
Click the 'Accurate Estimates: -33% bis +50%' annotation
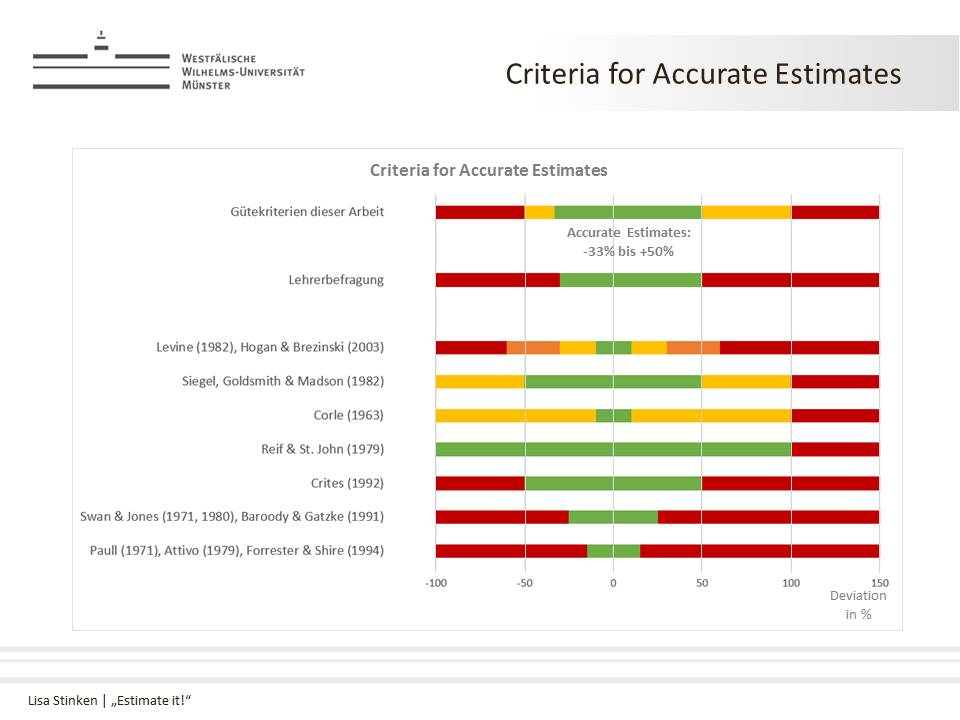click(628, 241)
